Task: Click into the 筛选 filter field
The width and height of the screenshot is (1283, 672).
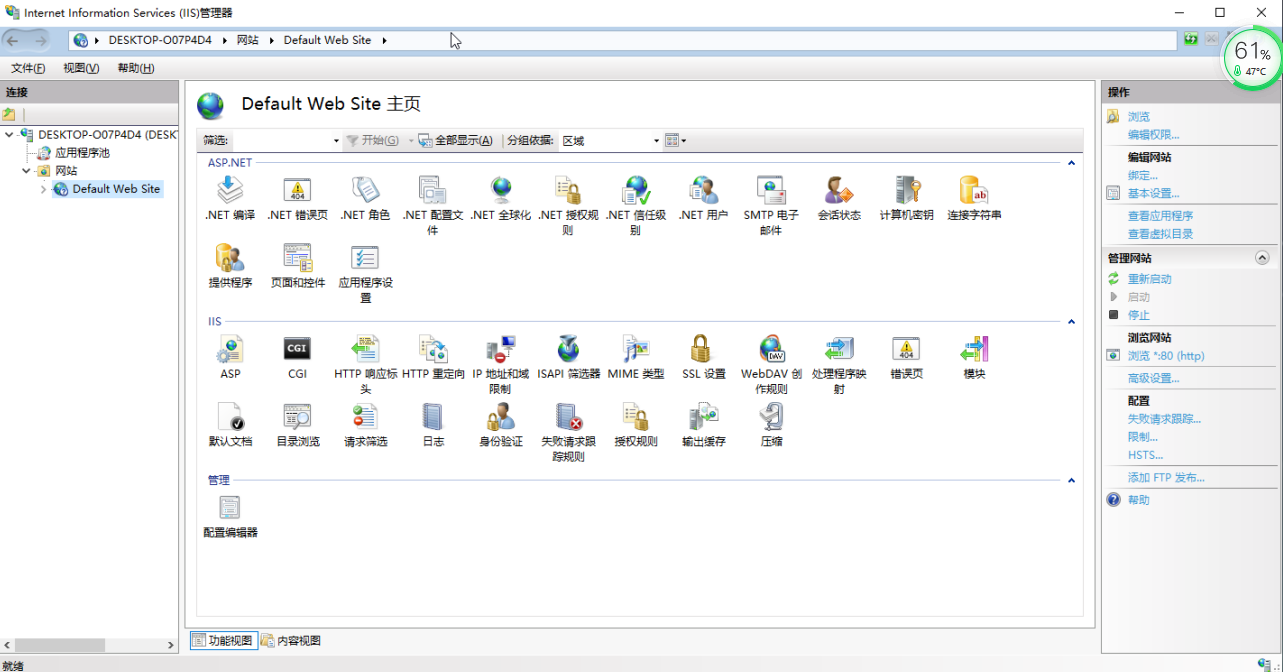Action: [287, 141]
